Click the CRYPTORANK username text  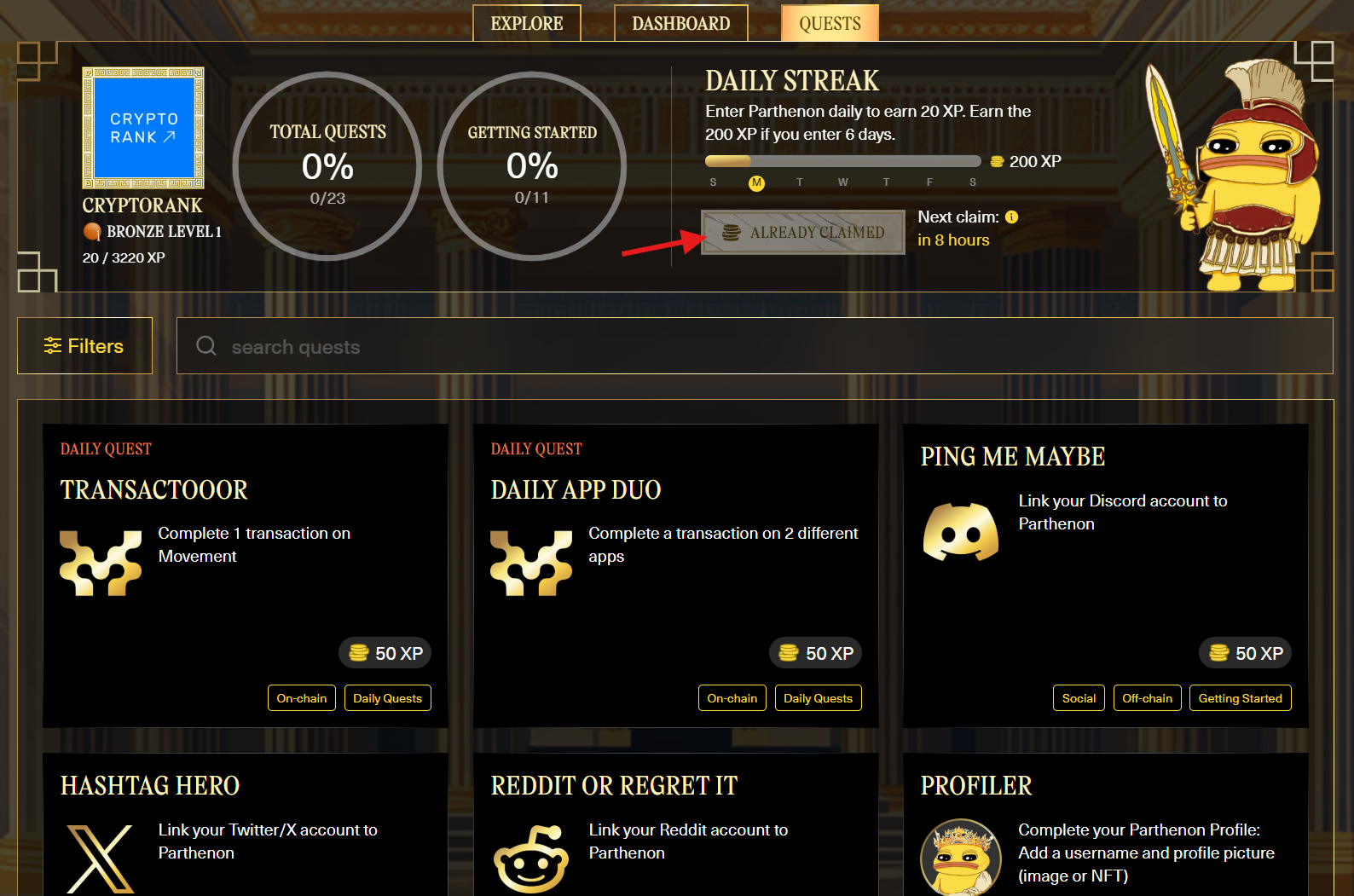(x=142, y=205)
